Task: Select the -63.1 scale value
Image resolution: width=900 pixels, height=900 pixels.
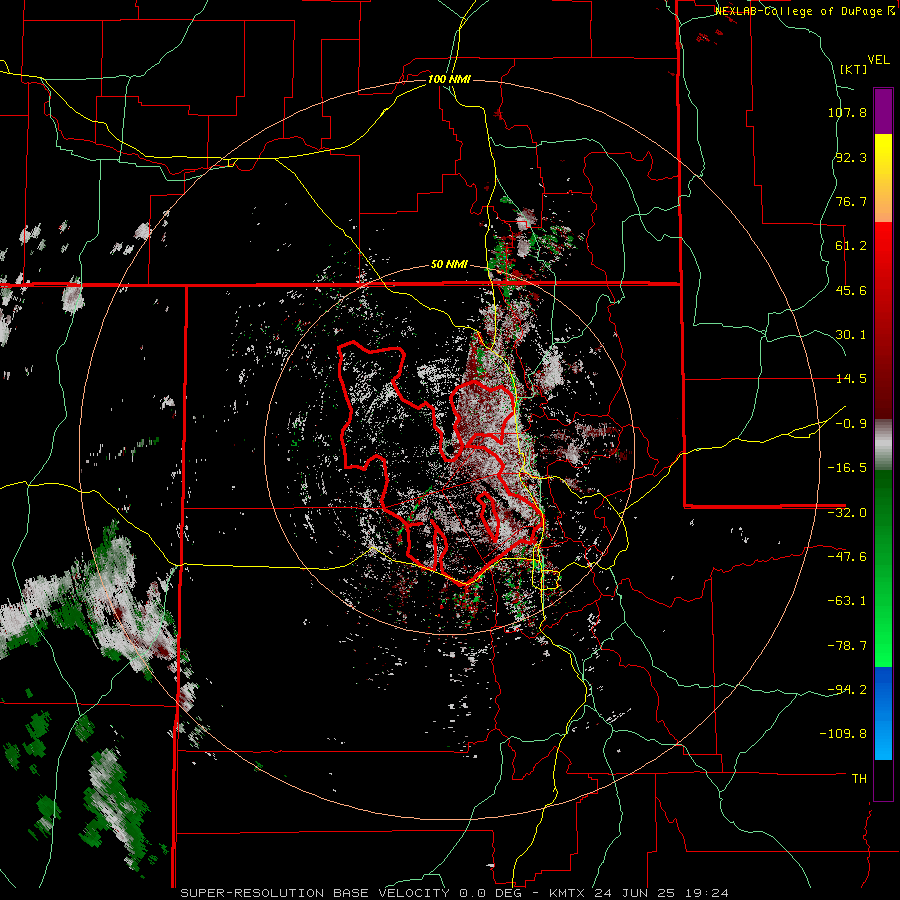Action: coord(847,601)
